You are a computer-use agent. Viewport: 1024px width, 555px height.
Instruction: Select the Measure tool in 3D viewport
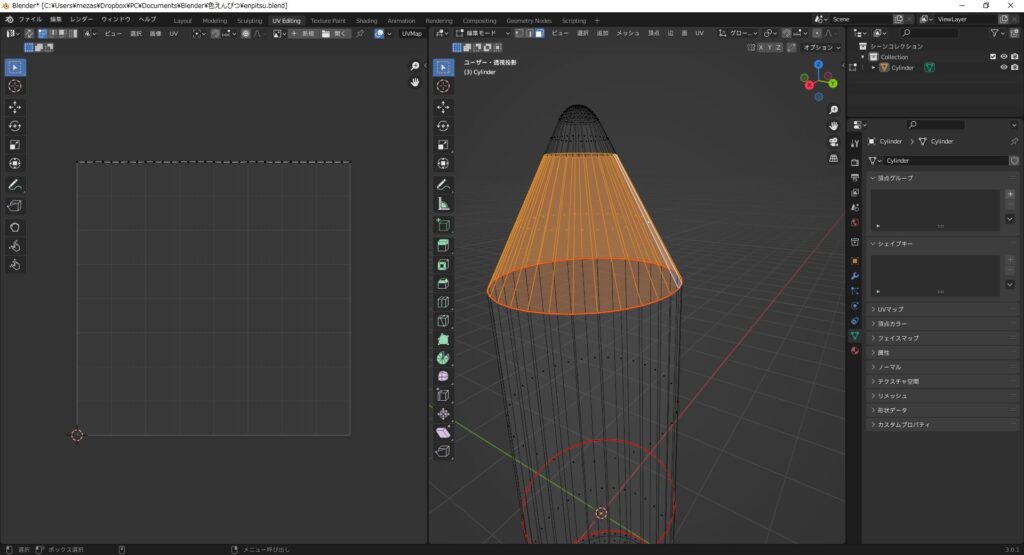[443, 204]
